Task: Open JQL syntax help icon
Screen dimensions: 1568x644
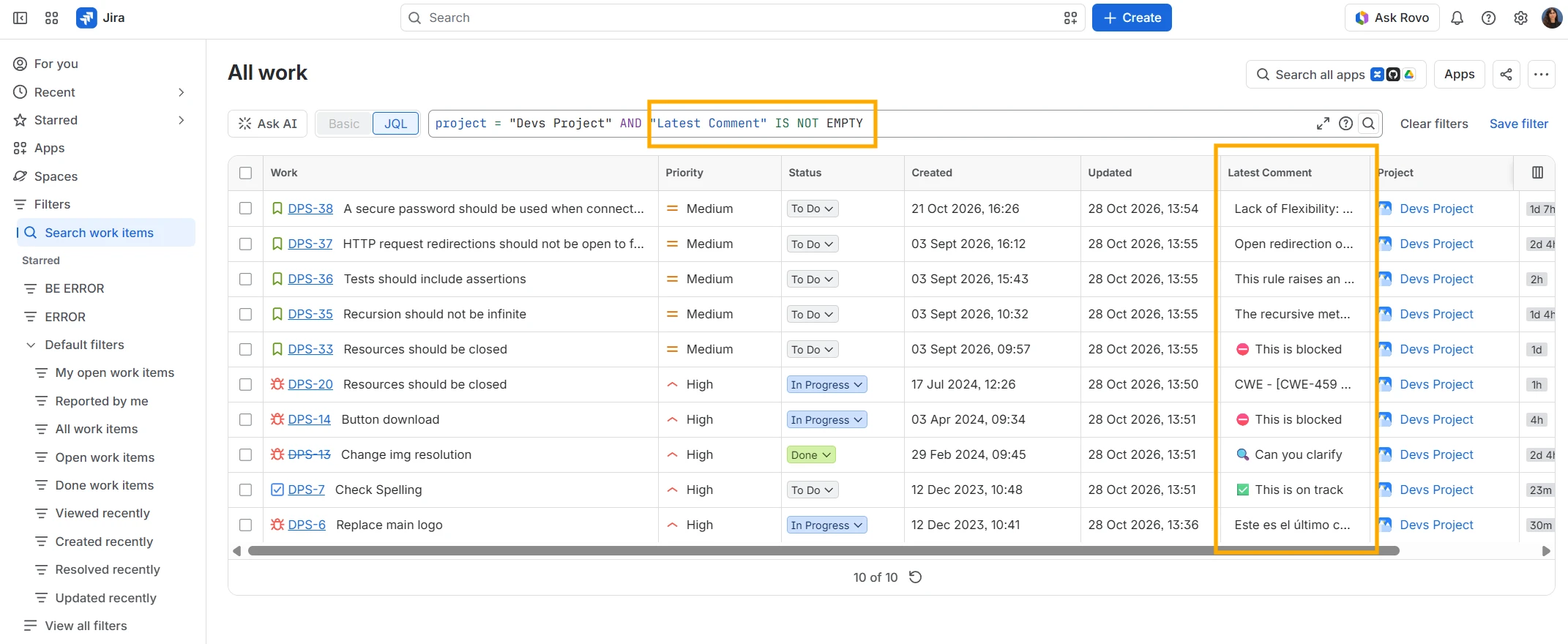Action: pyautogui.click(x=1345, y=124)
